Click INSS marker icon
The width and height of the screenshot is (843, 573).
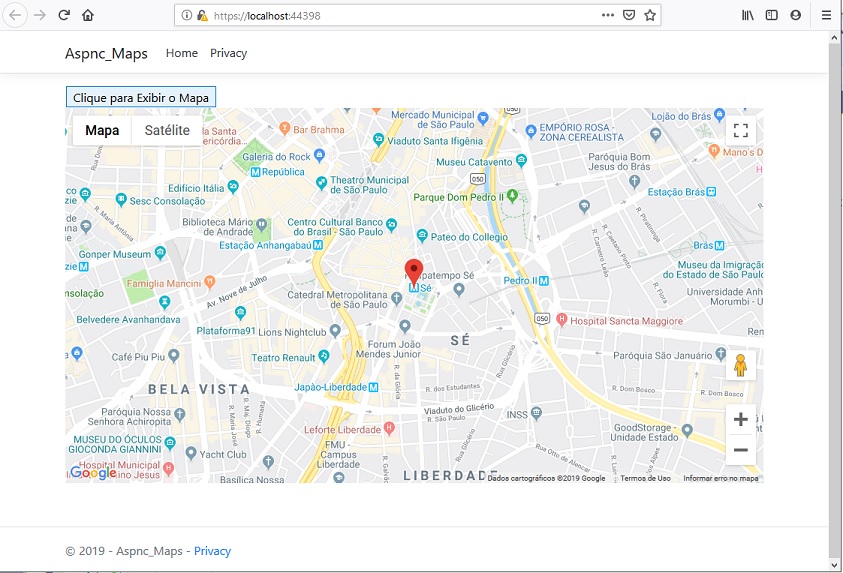(536, 413)
